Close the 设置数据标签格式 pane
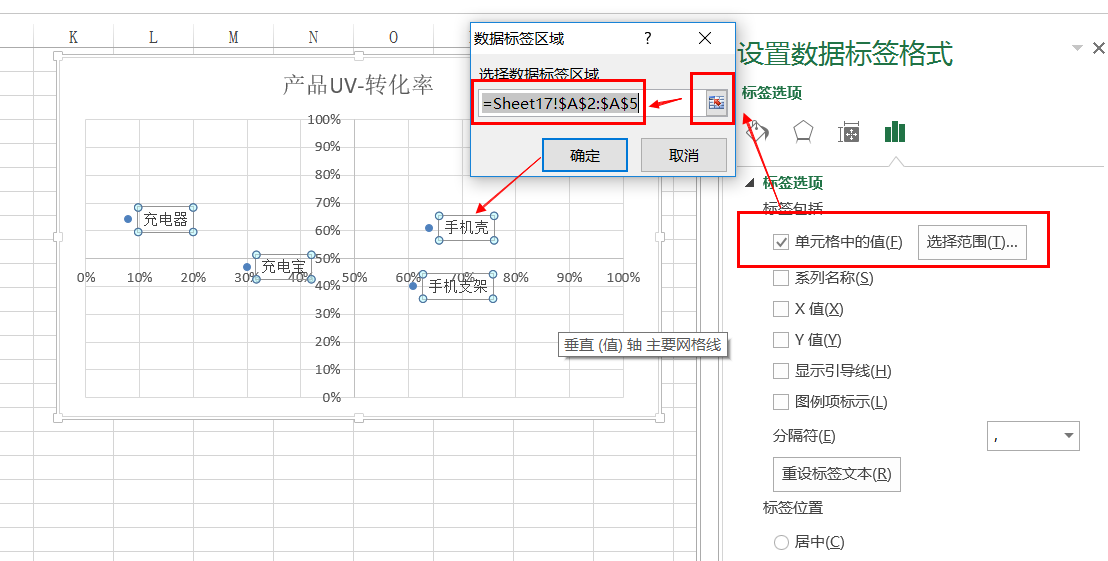This screenshot has width=1108, height=561. point(1098,48)
